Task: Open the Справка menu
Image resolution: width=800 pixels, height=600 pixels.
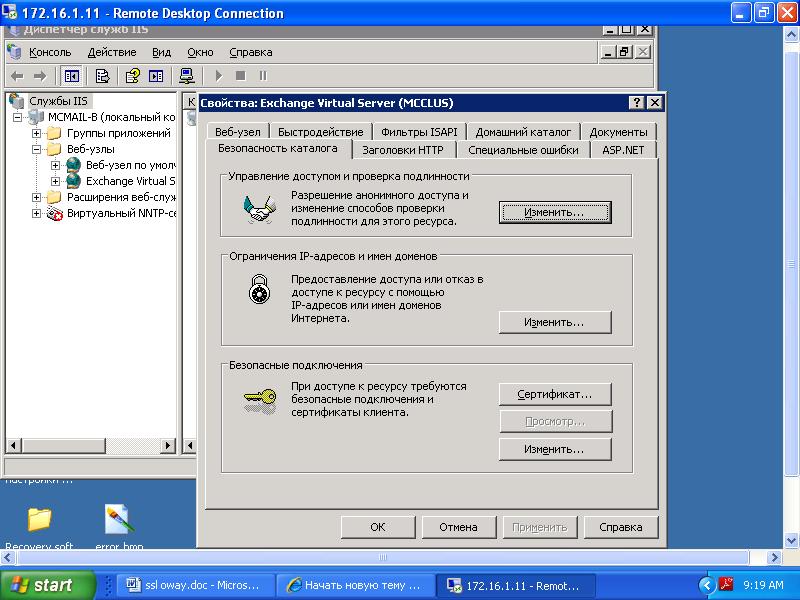Action: [251, 52]
